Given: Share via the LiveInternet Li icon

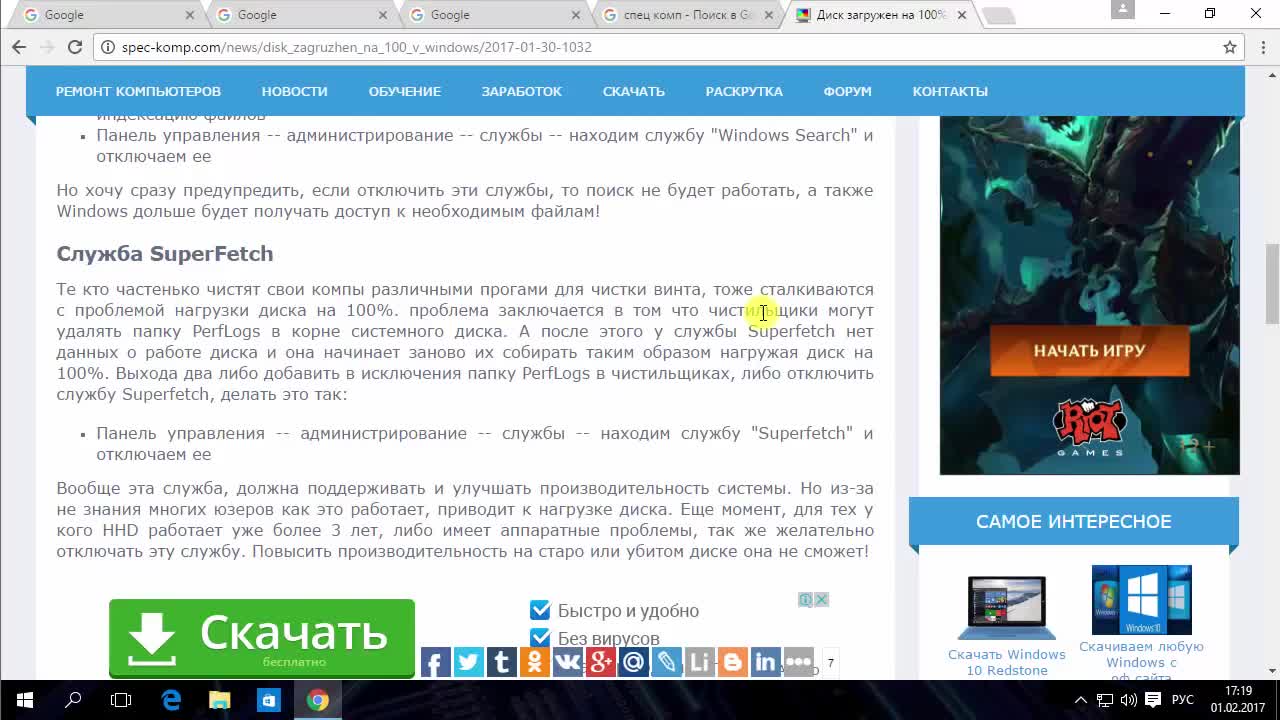Looking at the screenshot, I should tap(699, 662).
